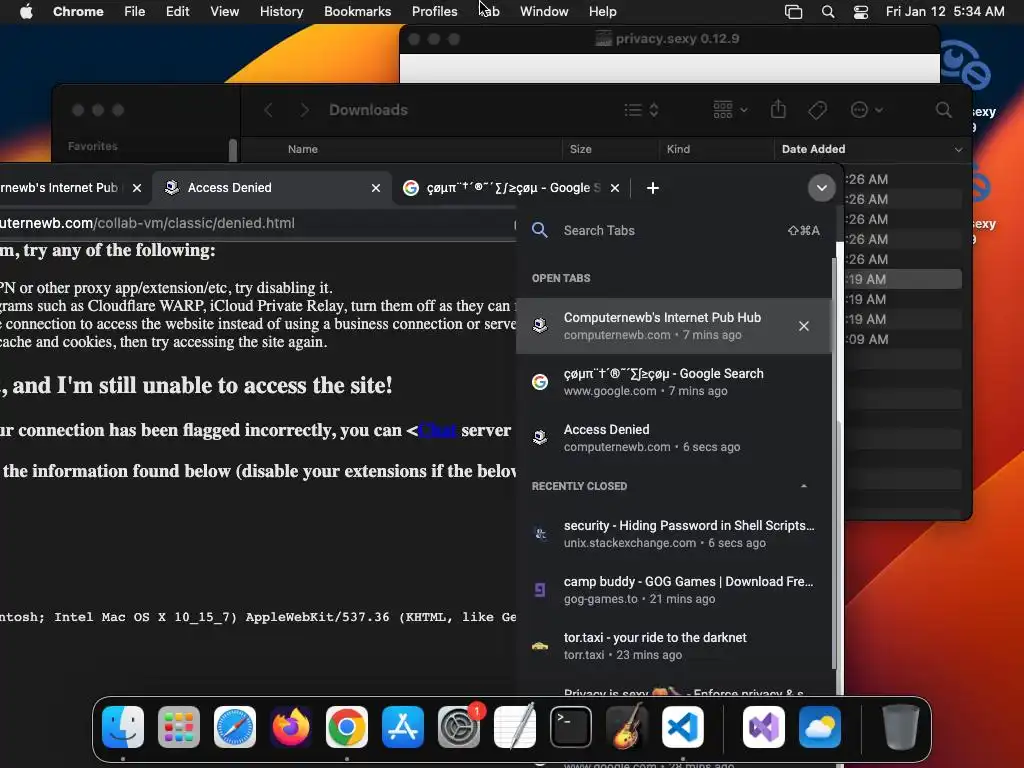The image size is (1024, 768).
Task: Open a new Chrome tab with the plus button
Action: coord(652,188)
